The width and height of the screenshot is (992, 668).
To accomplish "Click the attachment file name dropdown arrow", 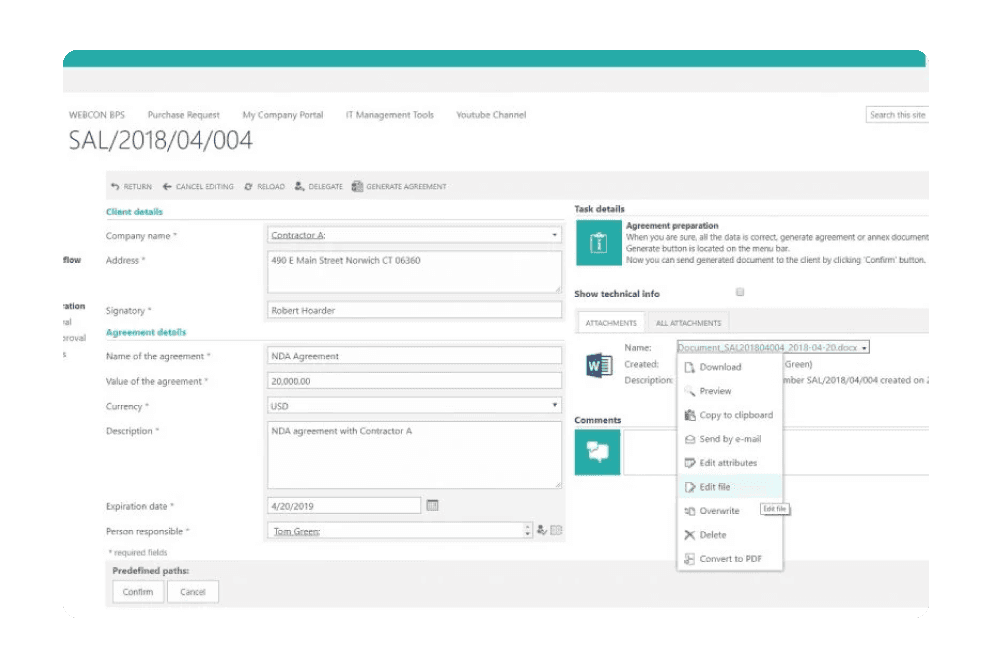I will [864, 348].
